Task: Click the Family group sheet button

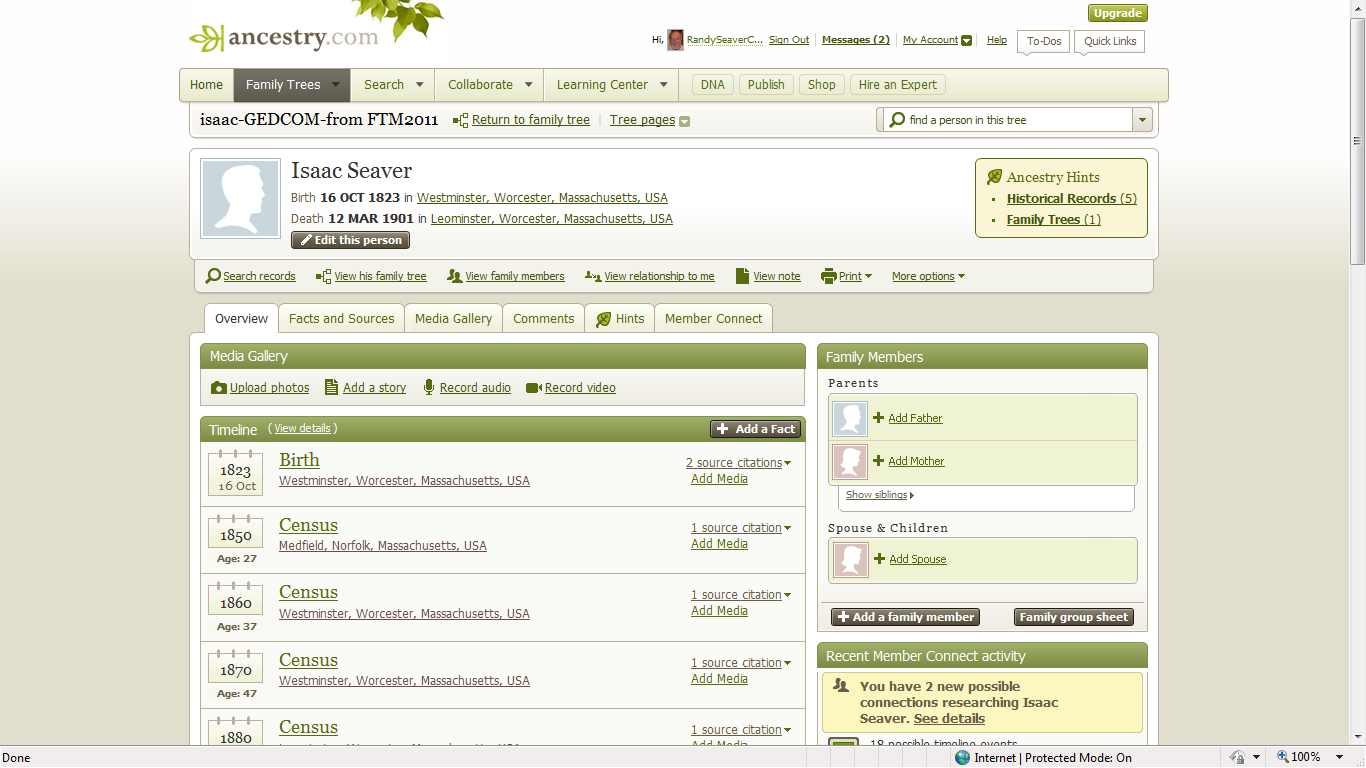Action: pyautogui.click(x=1074, y=617)
